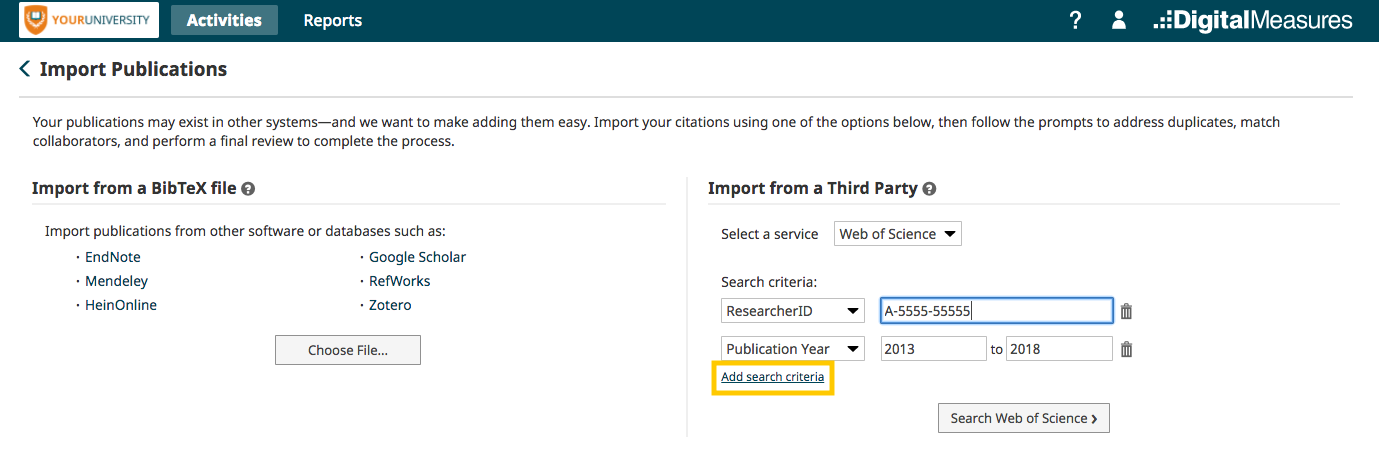The image size is (1379, 474).
Task: Switch to the Activities tab
Action: [x=224, y=20]
